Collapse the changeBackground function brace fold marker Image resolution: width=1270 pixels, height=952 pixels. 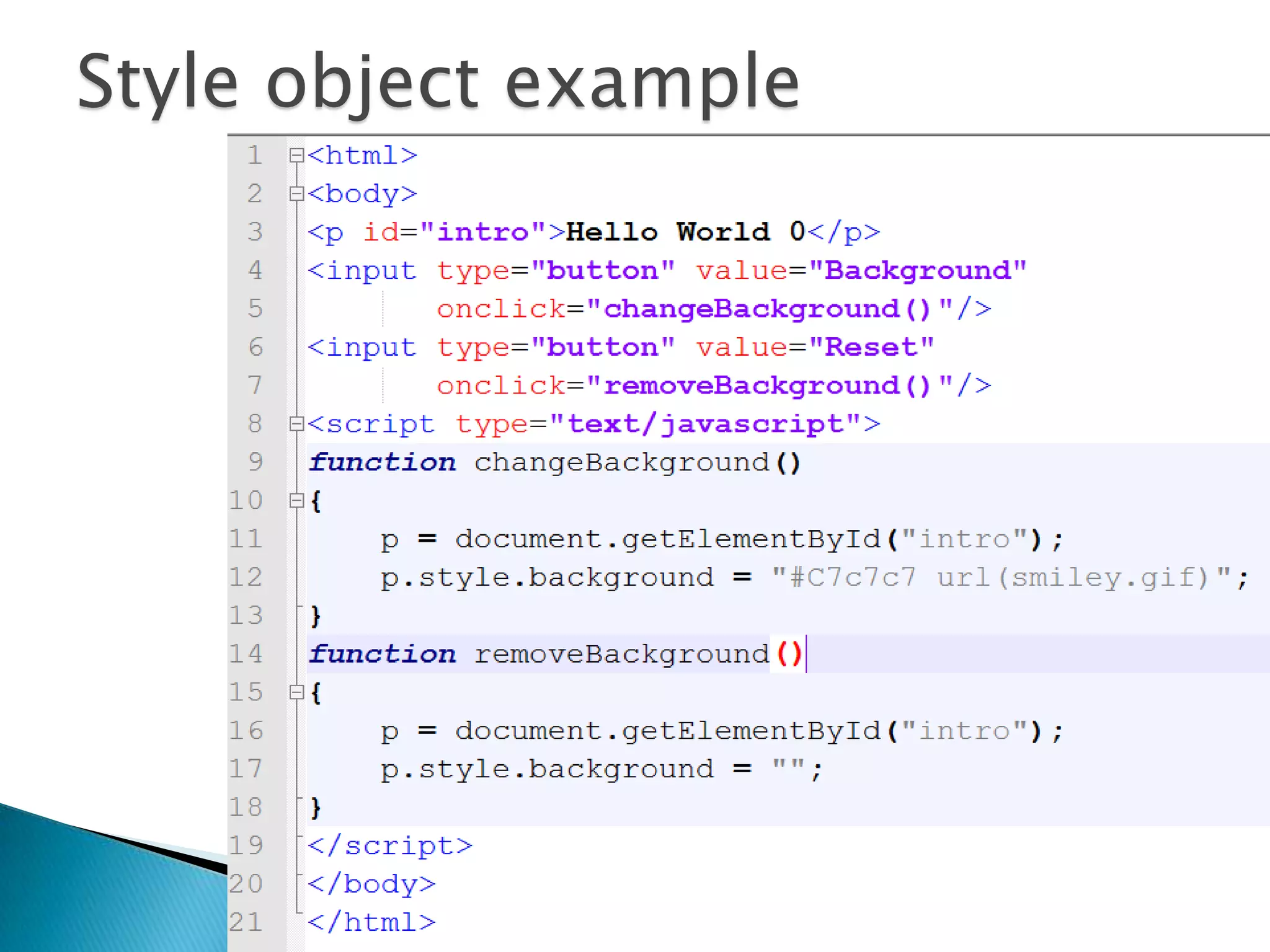(296, 501)
